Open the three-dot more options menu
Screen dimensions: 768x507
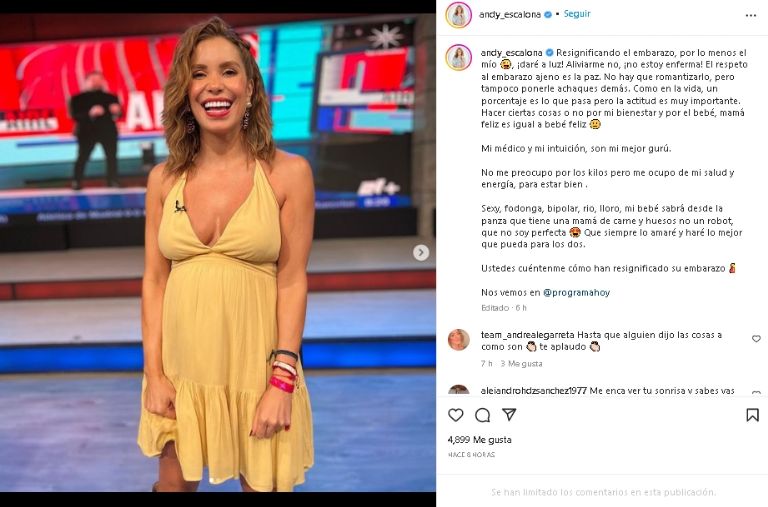click(751, 15)
